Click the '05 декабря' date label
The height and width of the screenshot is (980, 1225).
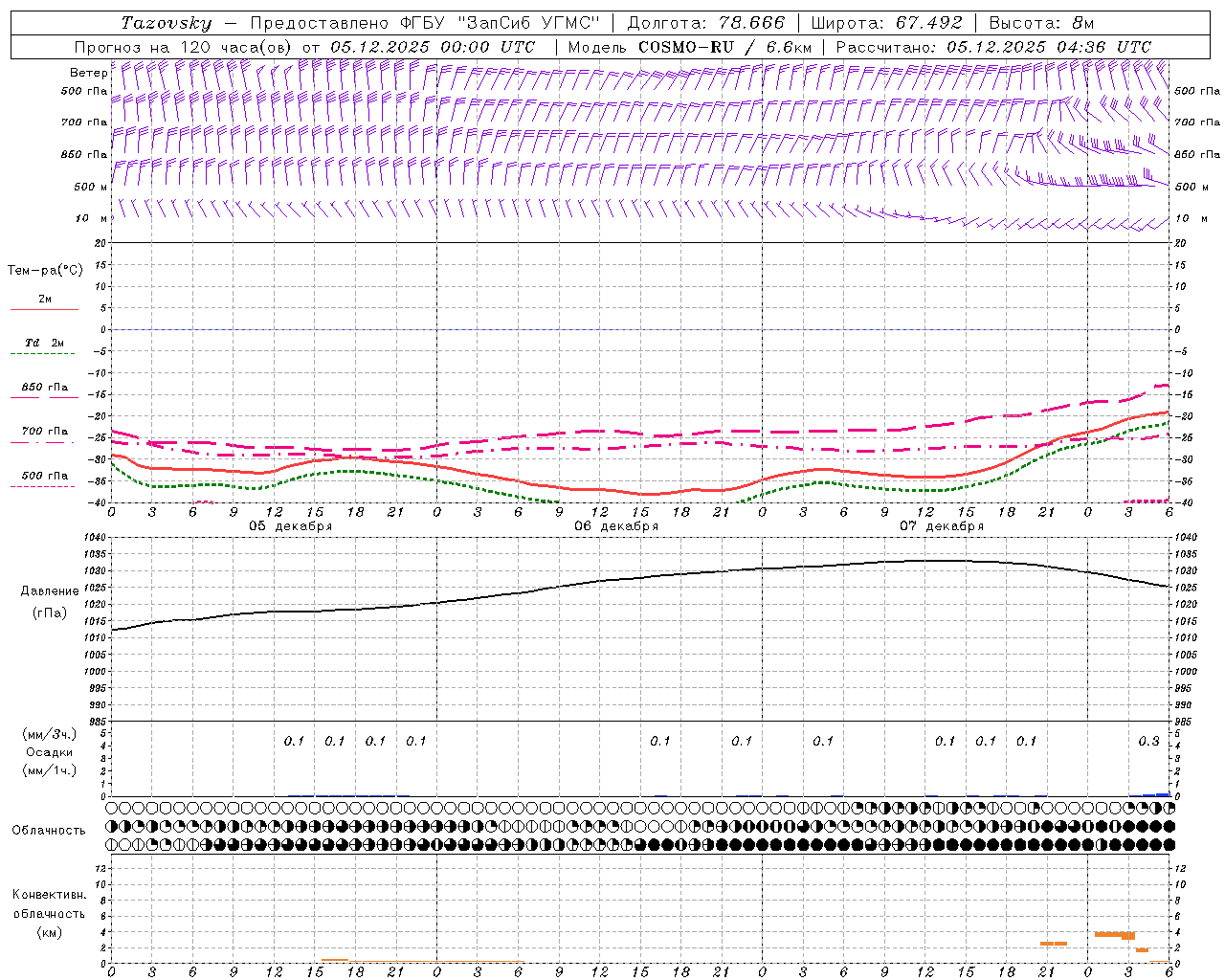pyautogui.click(x=291, y=526)
